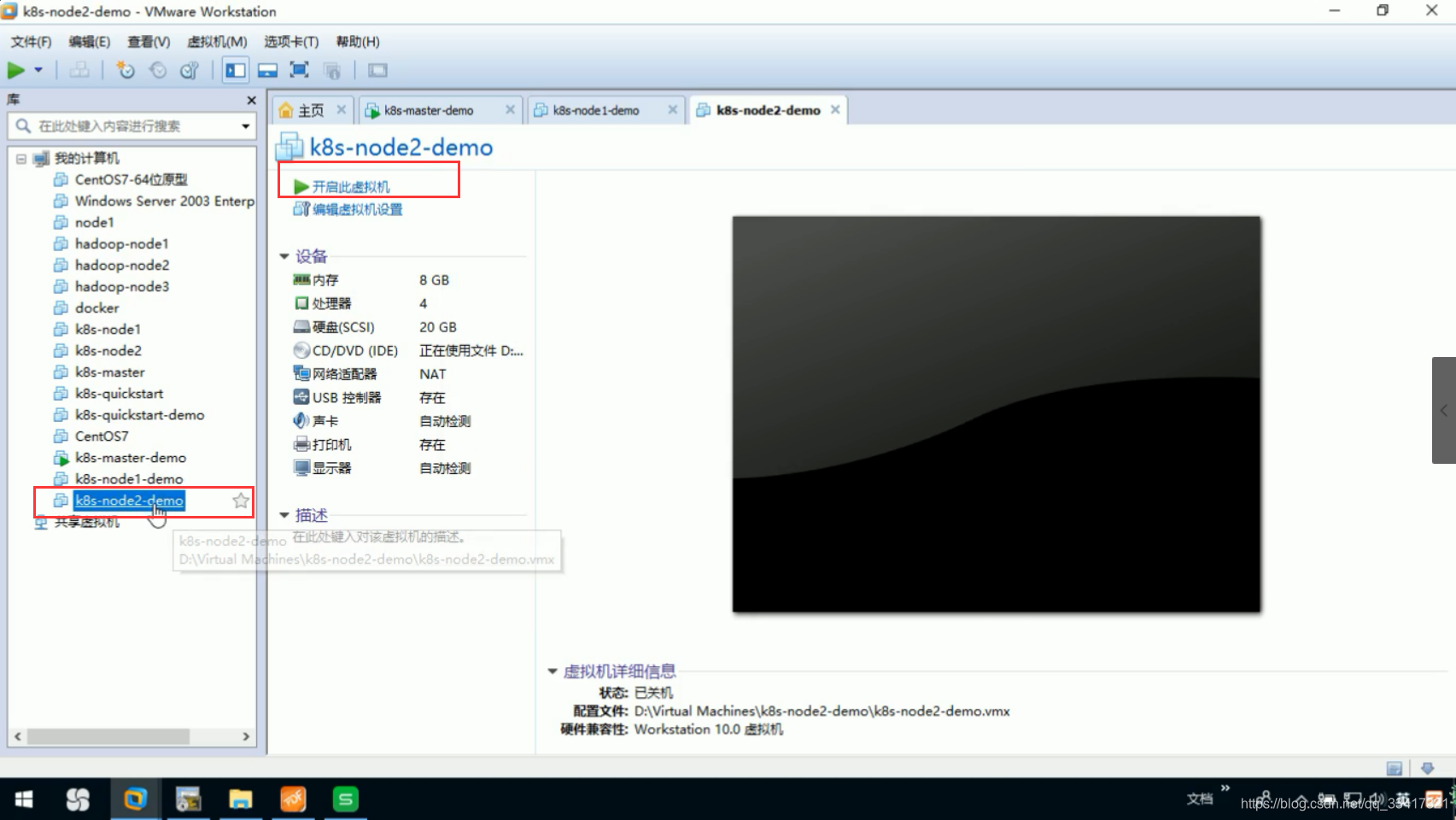Click the Send Ctrl+Alt+Del toolbar icon
1456x820 pixels.
(79, 70)
